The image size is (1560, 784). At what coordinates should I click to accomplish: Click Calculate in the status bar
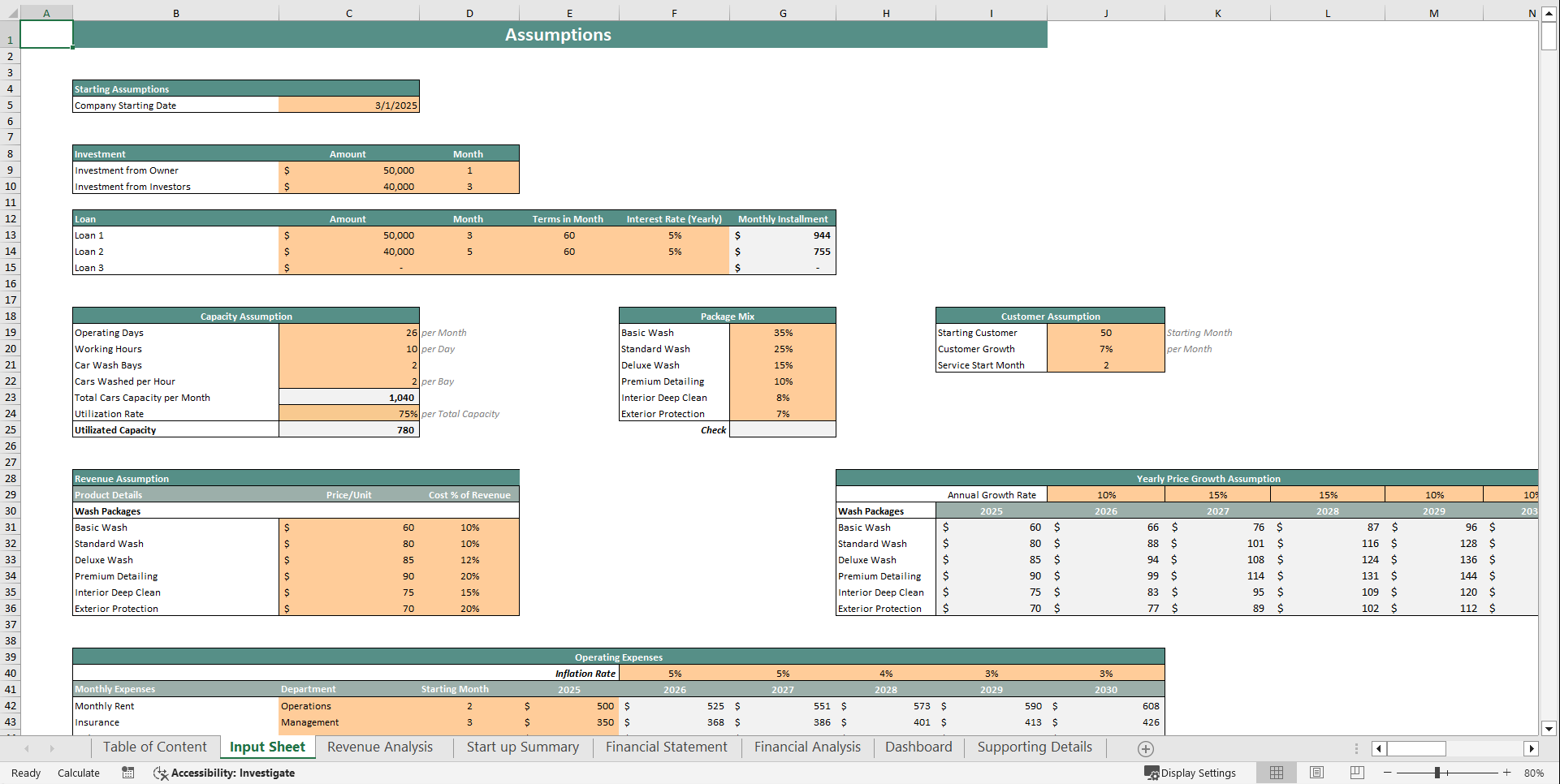pyautogui.click(x=78, y=773)
